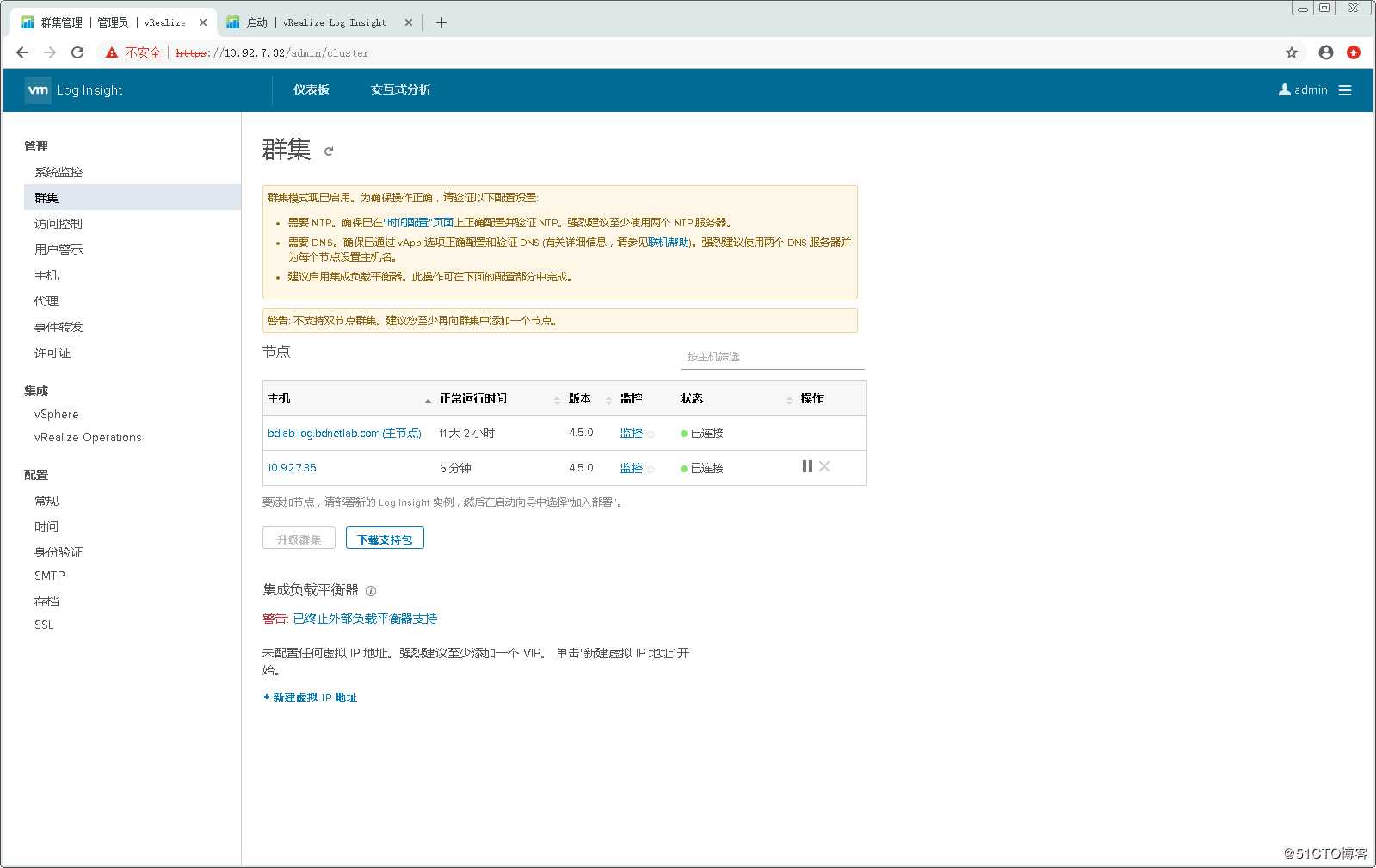Open 联机帮助 link in DNS notice
Image resolution: width=1376 pixels, height=868 pixels.
669,243
